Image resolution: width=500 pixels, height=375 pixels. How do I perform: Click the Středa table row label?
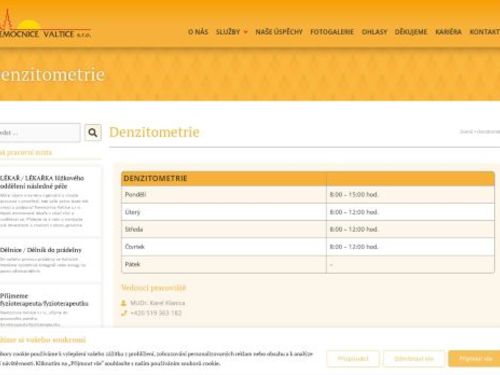(x=134, y=229)
